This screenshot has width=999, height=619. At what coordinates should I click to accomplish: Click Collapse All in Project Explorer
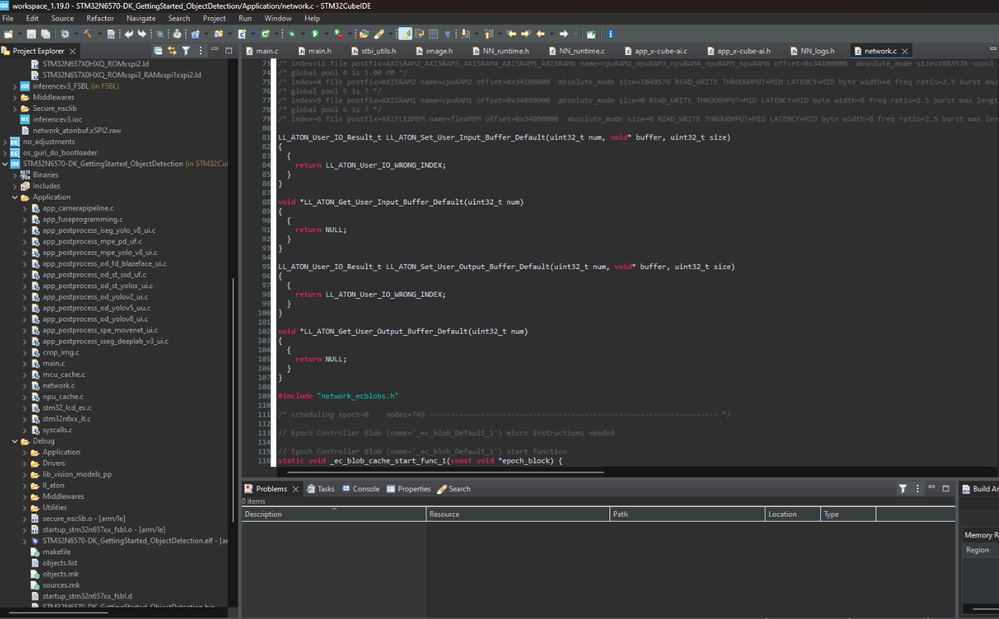(x=158, y=51)
